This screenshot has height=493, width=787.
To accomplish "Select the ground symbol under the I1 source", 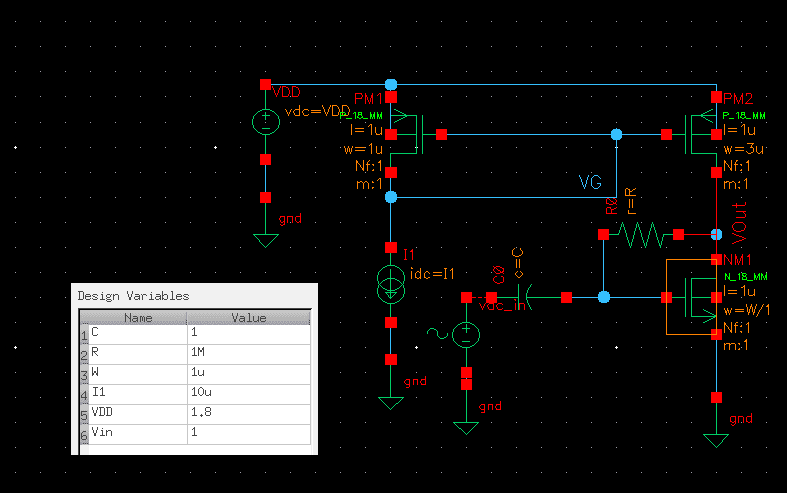I will [x=391, y=401].
